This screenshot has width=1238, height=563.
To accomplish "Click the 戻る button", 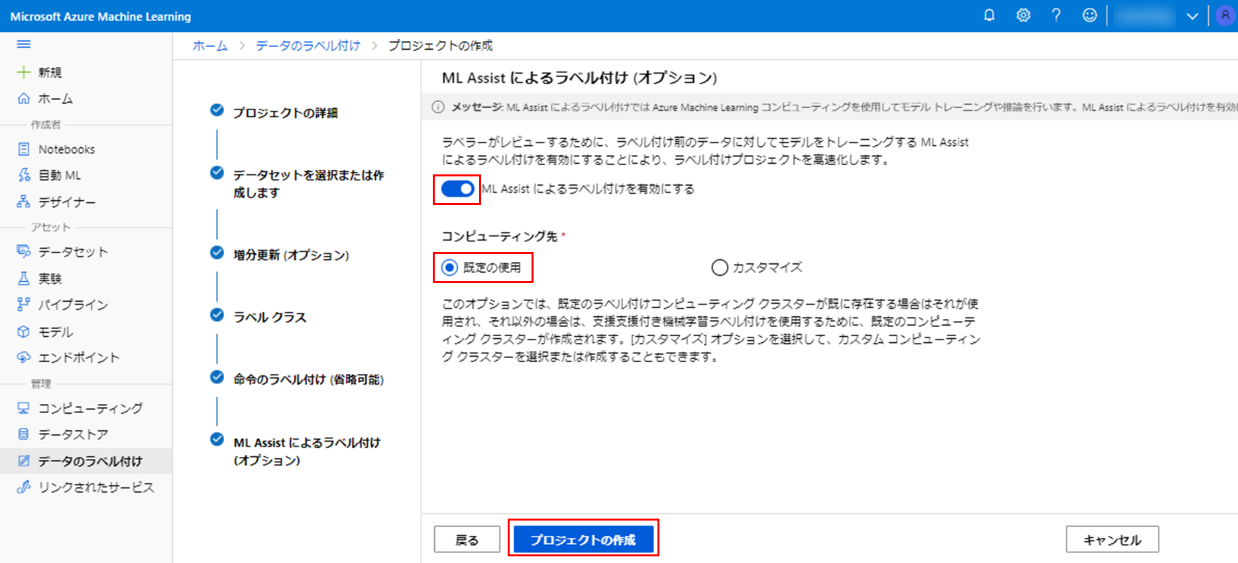I will (x=467, y=540).
